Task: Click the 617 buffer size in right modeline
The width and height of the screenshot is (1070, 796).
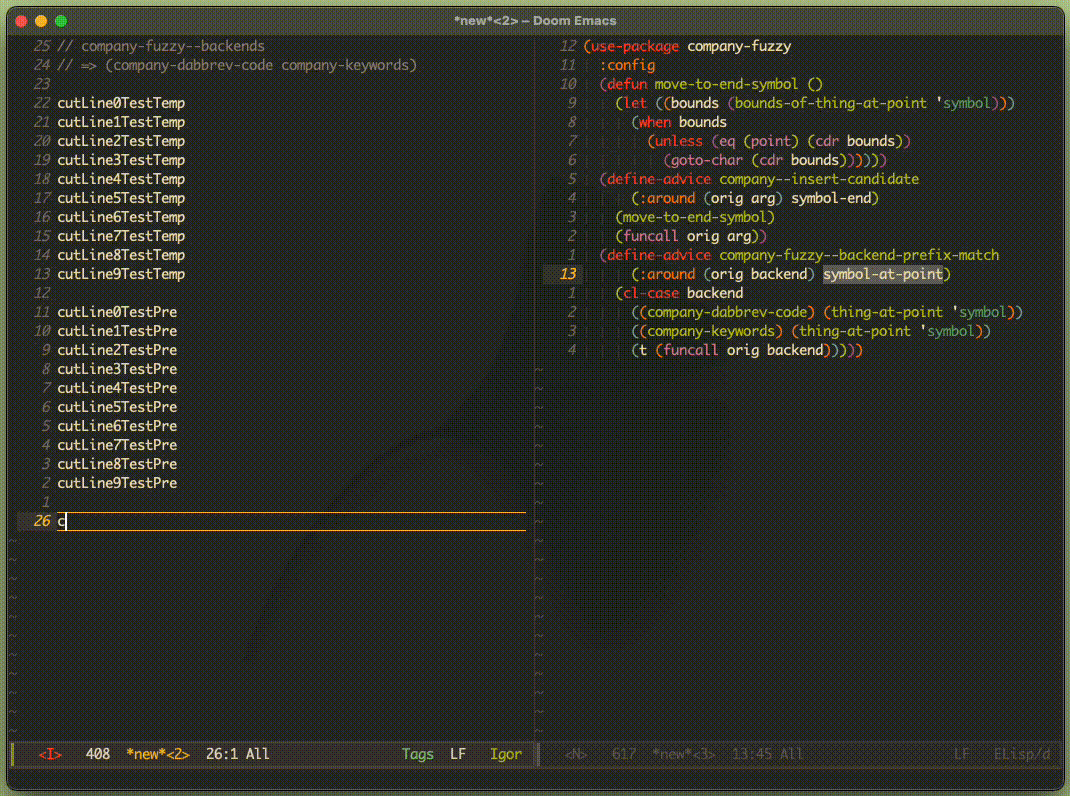Action: pyautogui.click(x=624, y=754)
